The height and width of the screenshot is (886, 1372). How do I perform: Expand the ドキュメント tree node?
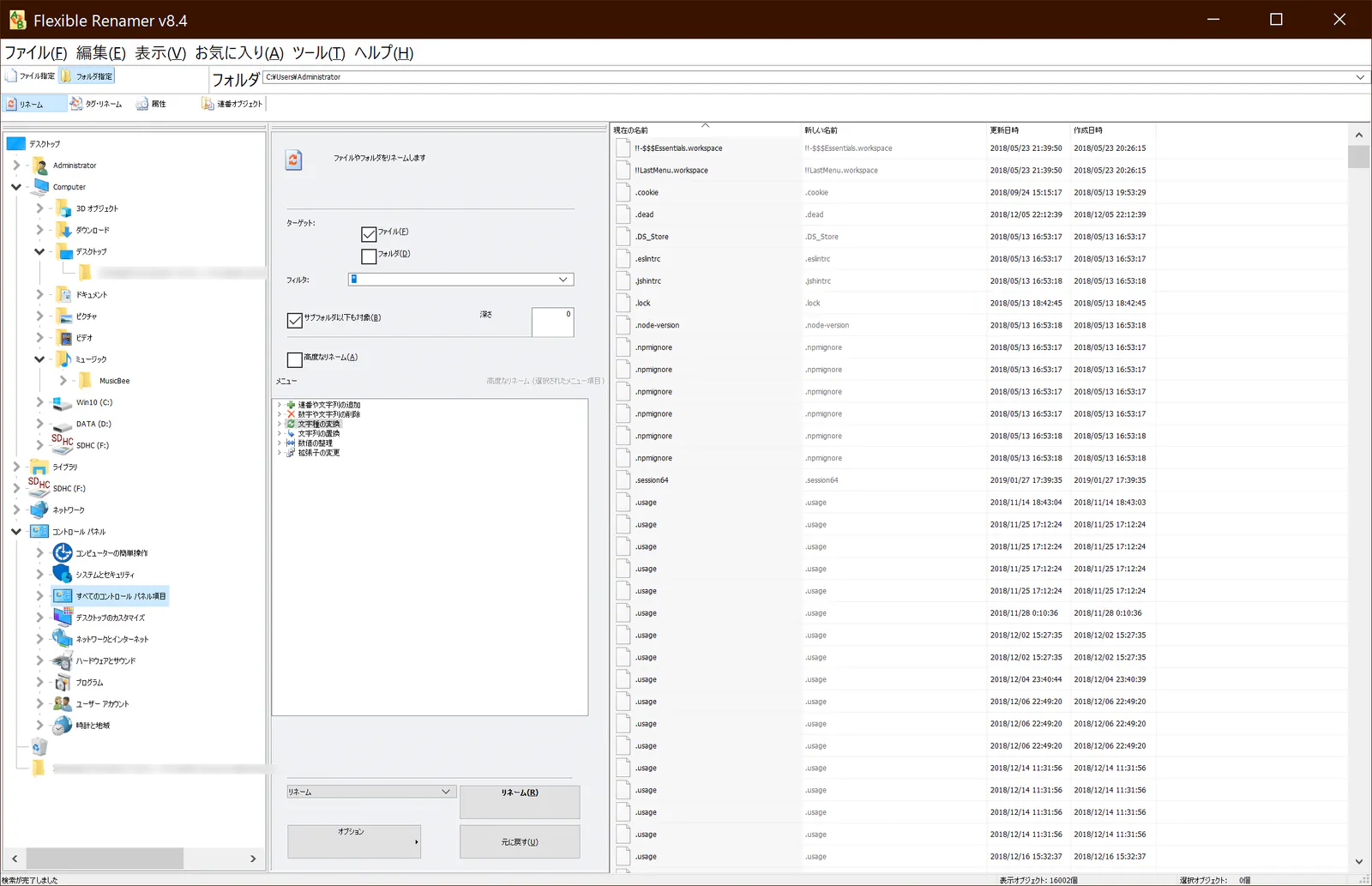coord(39,294)
